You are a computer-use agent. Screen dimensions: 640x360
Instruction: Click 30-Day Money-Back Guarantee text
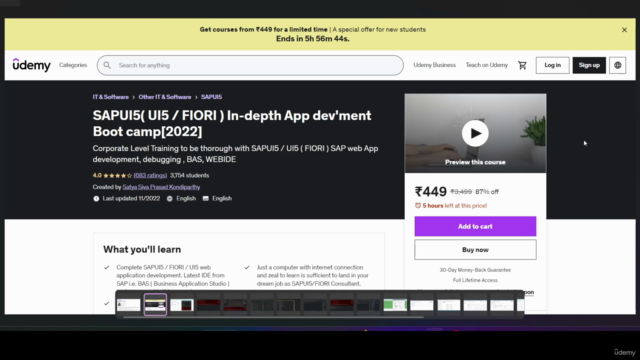[475, 270]
